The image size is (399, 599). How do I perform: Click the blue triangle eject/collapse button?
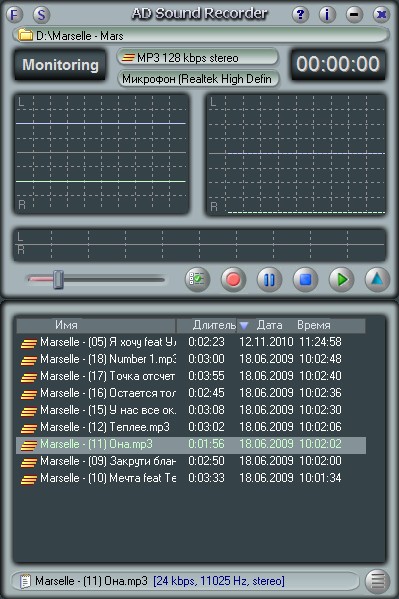tap(377, 280)
